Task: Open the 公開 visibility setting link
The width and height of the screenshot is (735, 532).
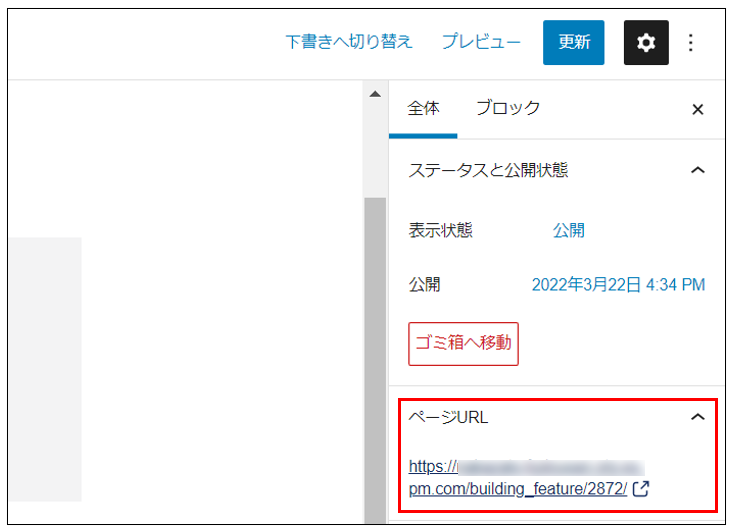Action: tap(568, 230)
